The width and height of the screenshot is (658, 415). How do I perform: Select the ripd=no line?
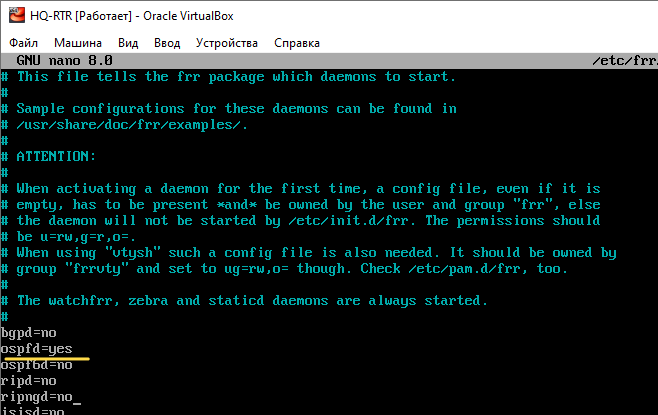pos(29,381)
